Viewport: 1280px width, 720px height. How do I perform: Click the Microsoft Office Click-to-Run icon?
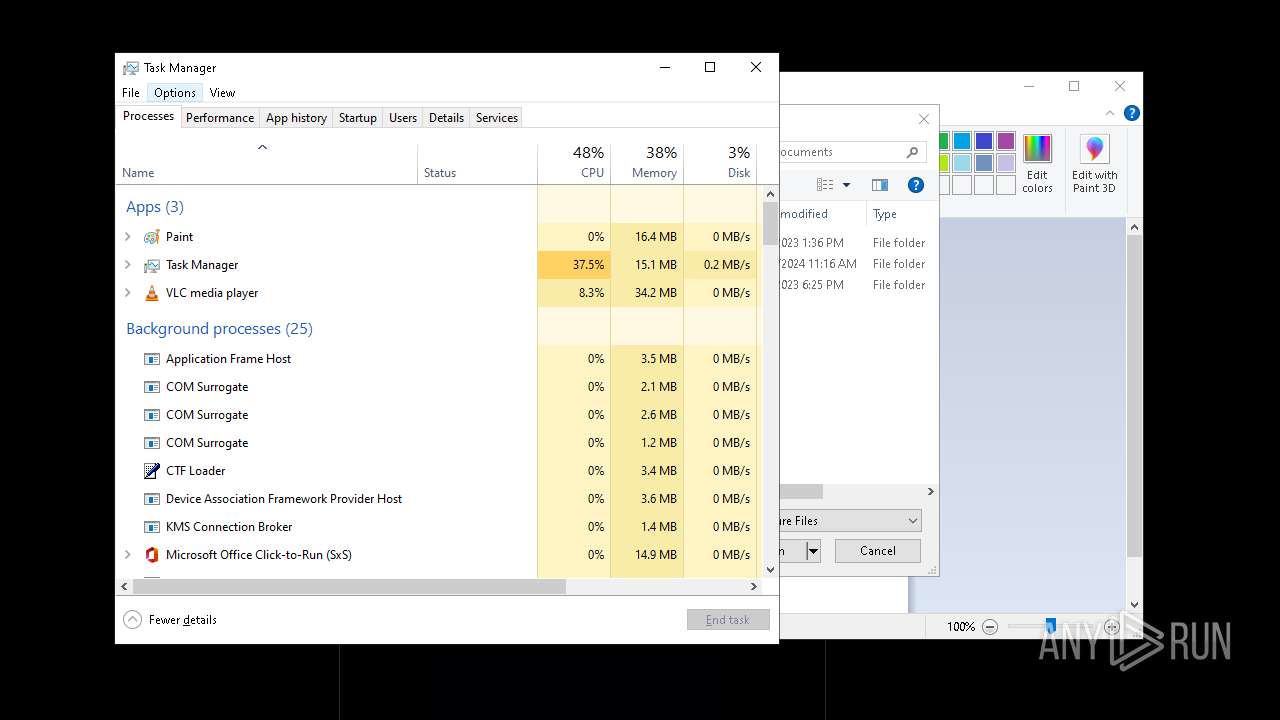151,555
